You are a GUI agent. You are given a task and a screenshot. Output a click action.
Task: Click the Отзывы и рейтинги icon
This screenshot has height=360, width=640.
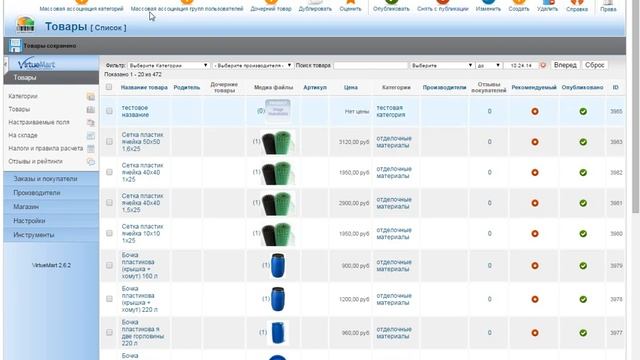tap(91, 162)
